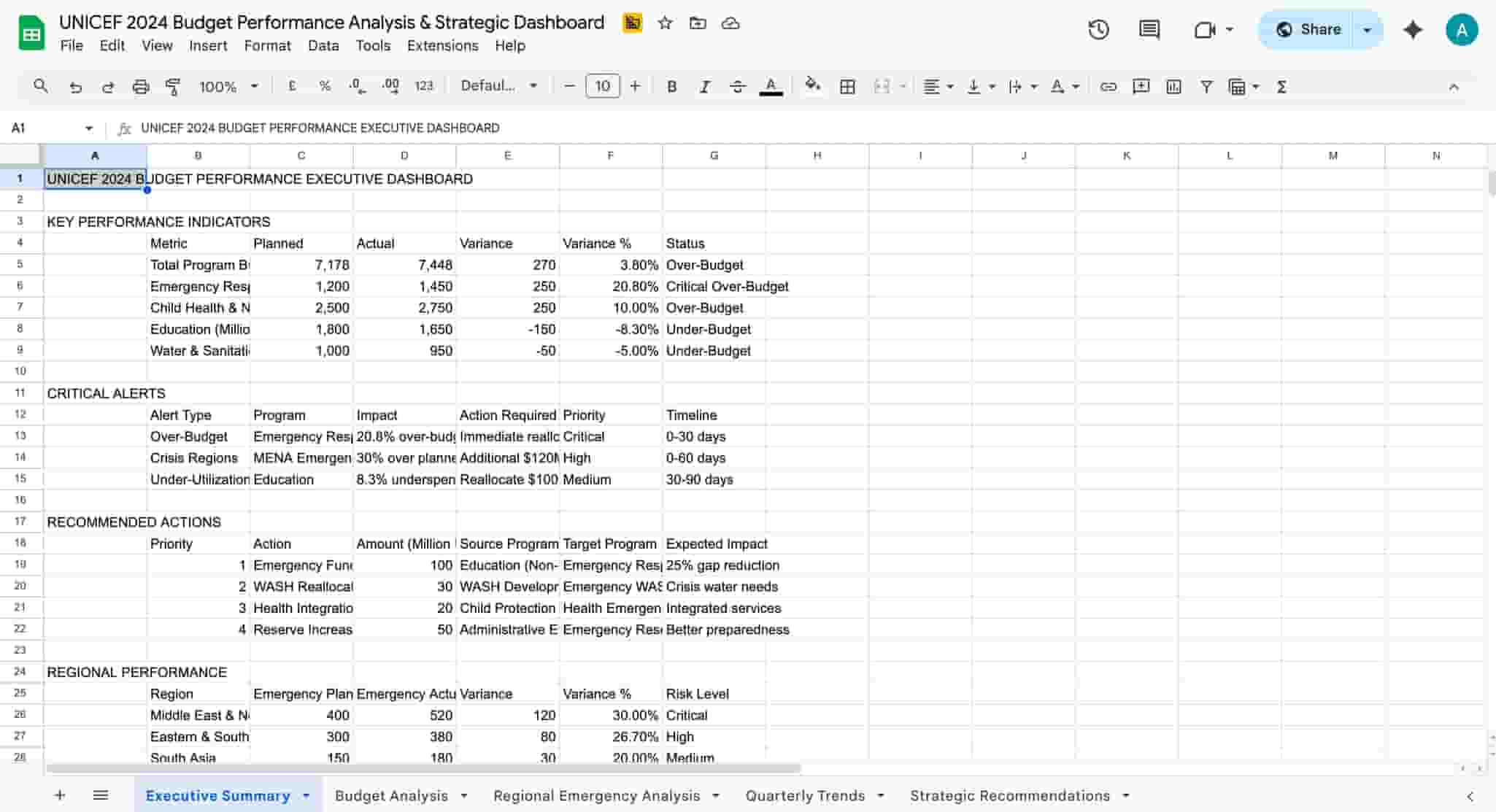Screen dimensions: 1496x812
Task: Toggle bold formatting
Action: 672,87
